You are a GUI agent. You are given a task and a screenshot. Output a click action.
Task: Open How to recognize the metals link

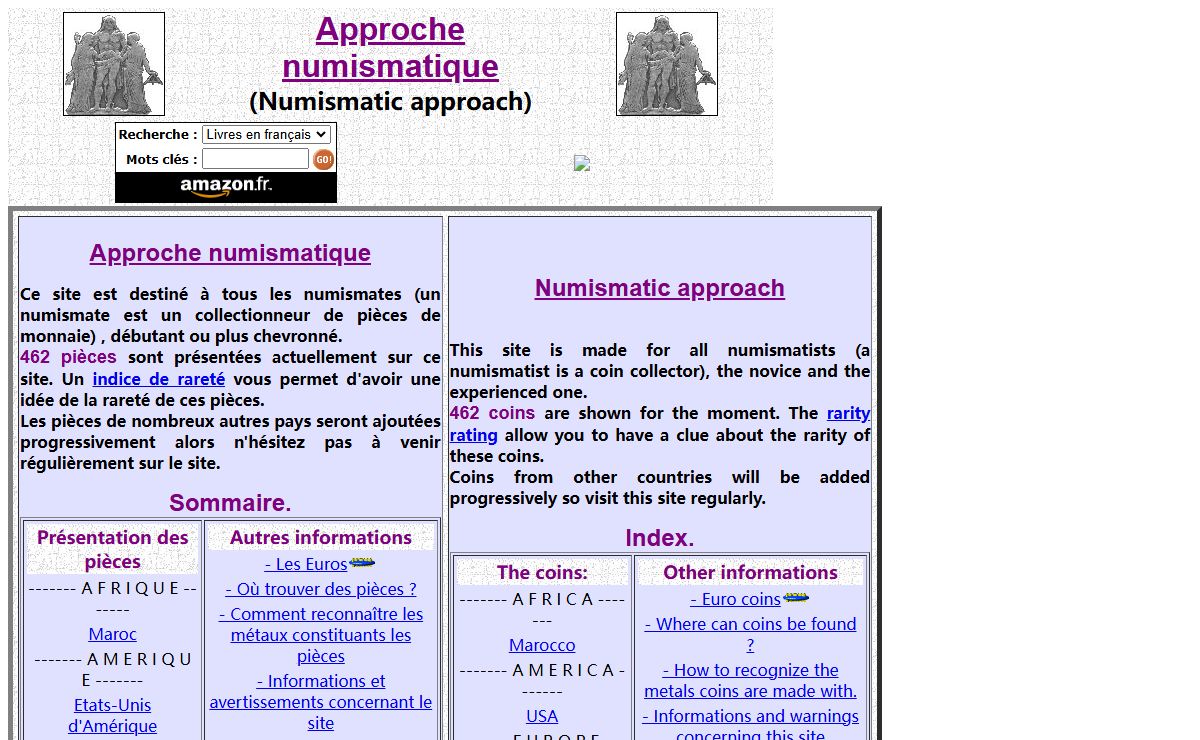(750, 680)
